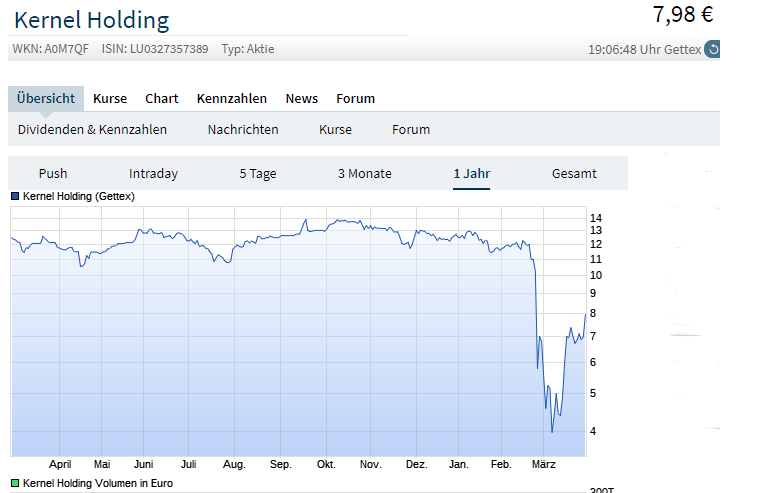
Task: Display the Gesamt chart range
Action: (574, 174)
